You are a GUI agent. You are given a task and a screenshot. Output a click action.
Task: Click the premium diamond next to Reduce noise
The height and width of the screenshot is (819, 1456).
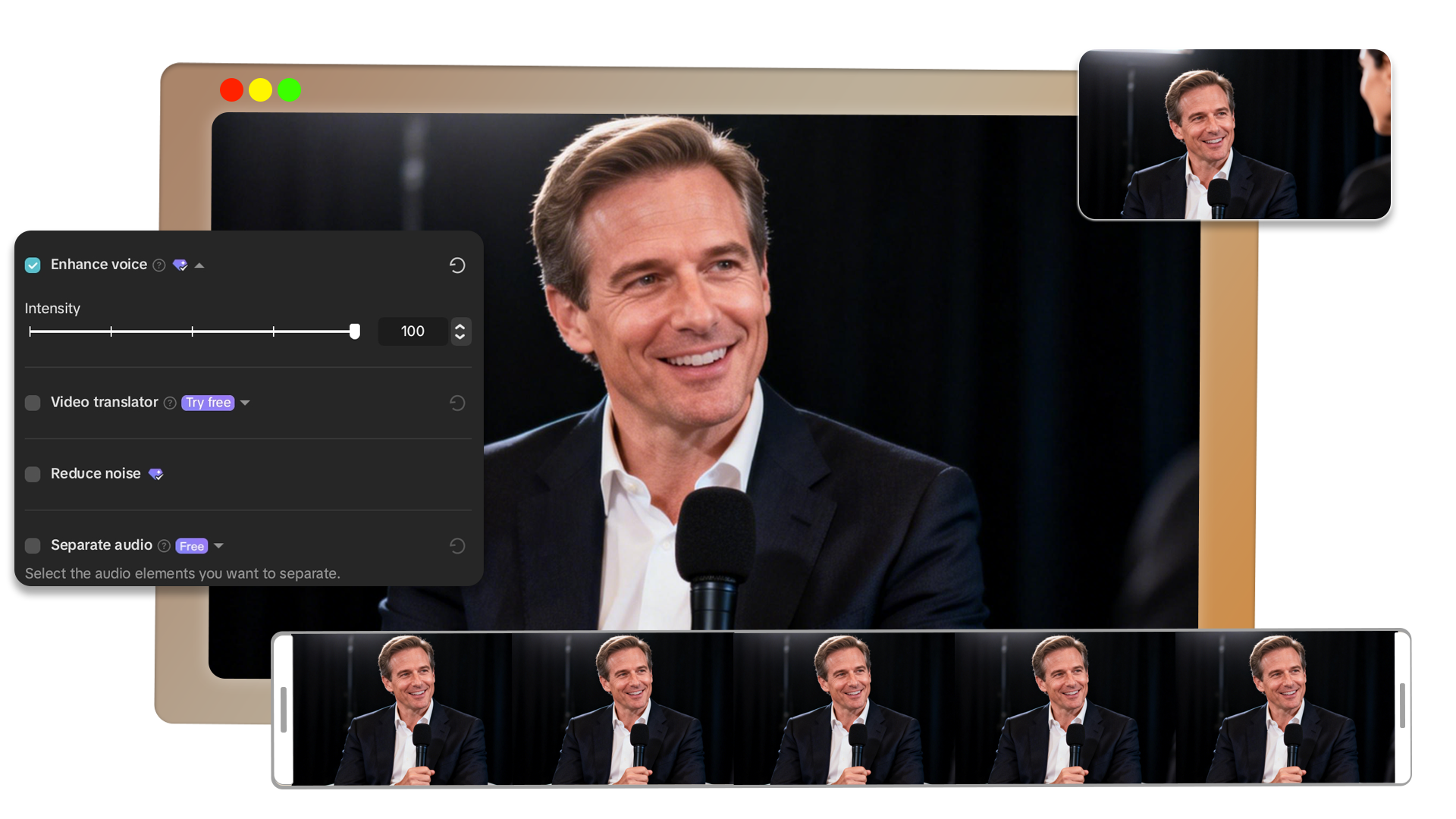click(156, 473)
